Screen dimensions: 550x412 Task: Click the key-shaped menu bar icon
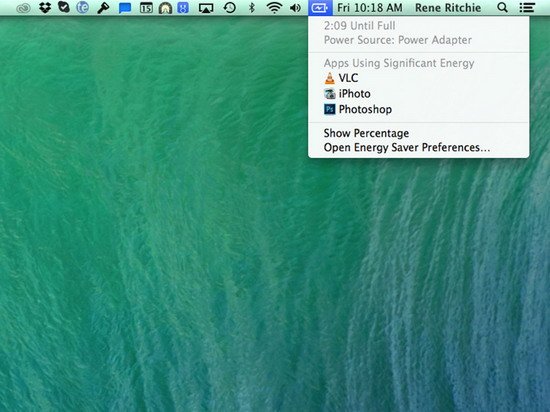(x=103, y=8)
